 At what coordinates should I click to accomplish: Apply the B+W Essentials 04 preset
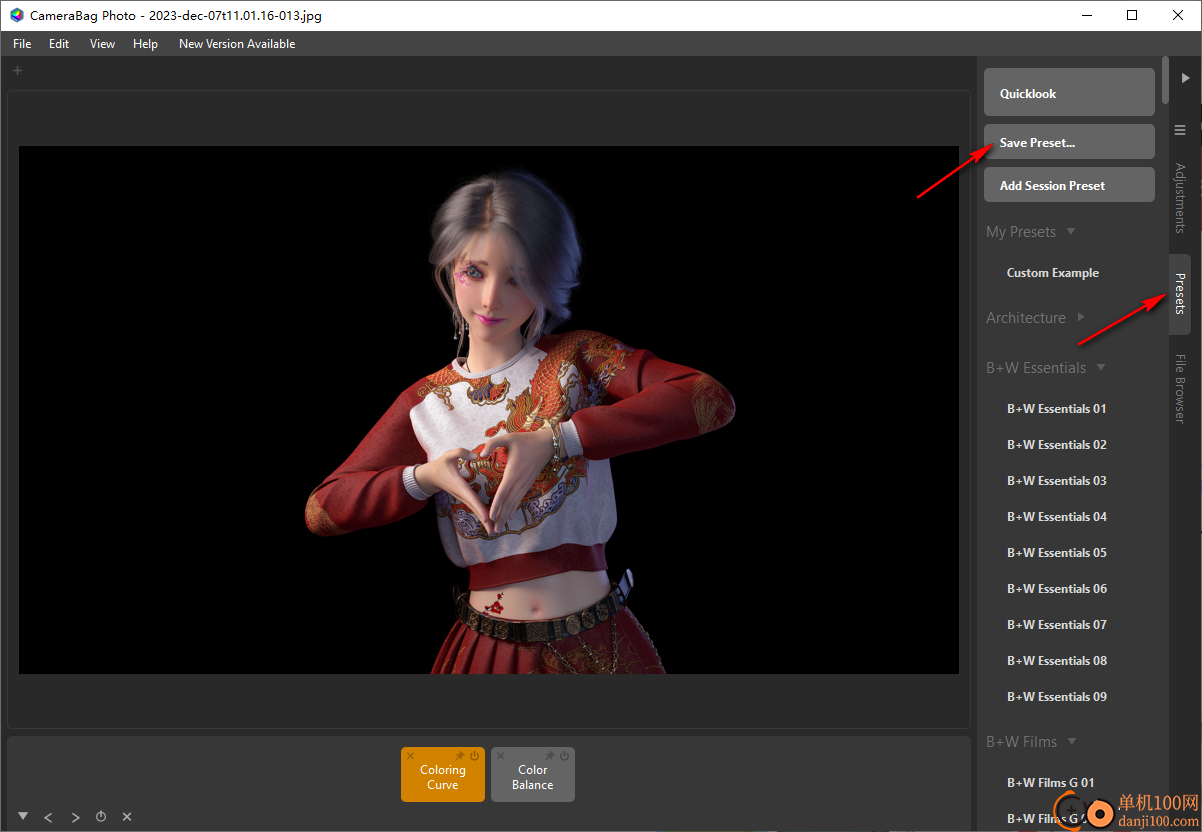[1057, 516]
